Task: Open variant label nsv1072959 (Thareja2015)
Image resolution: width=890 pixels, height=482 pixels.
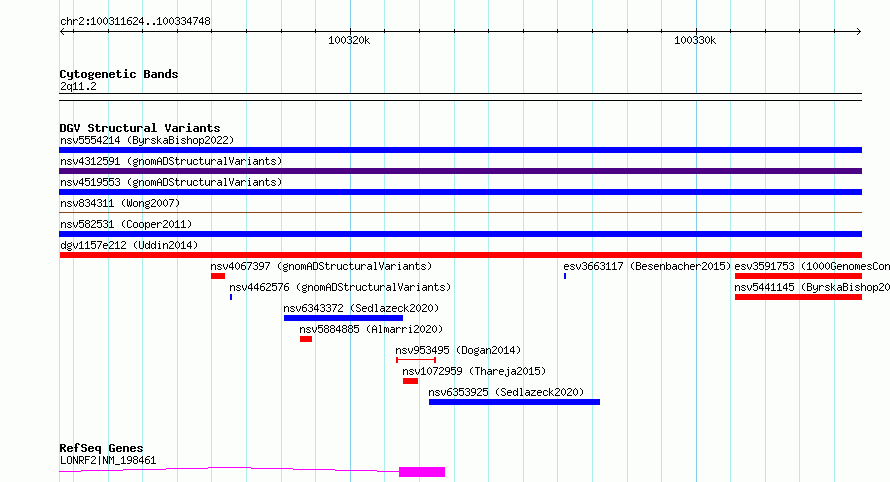Action: point(474,371)
